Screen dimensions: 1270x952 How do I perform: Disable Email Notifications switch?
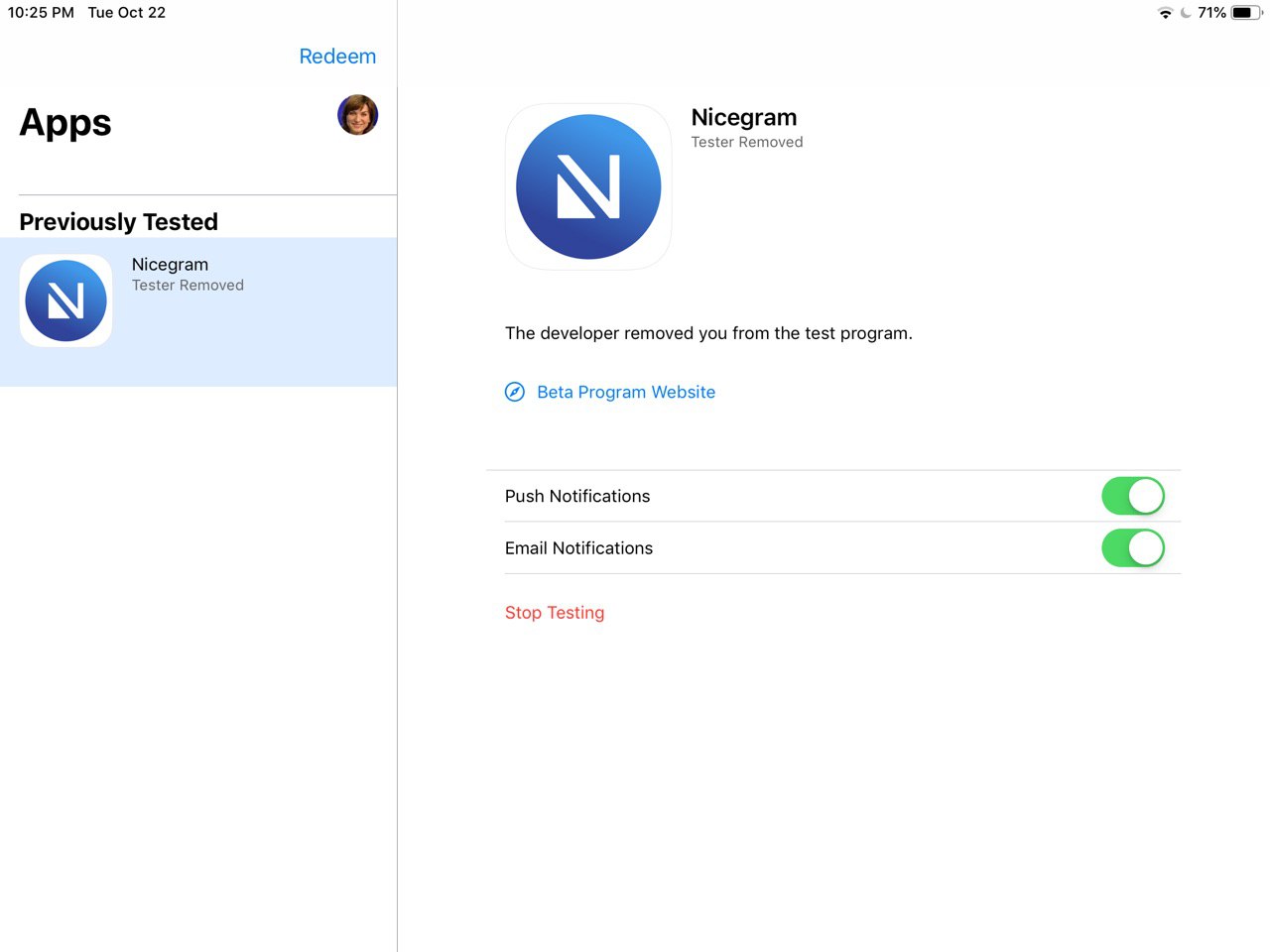(x=1133, y=547)
